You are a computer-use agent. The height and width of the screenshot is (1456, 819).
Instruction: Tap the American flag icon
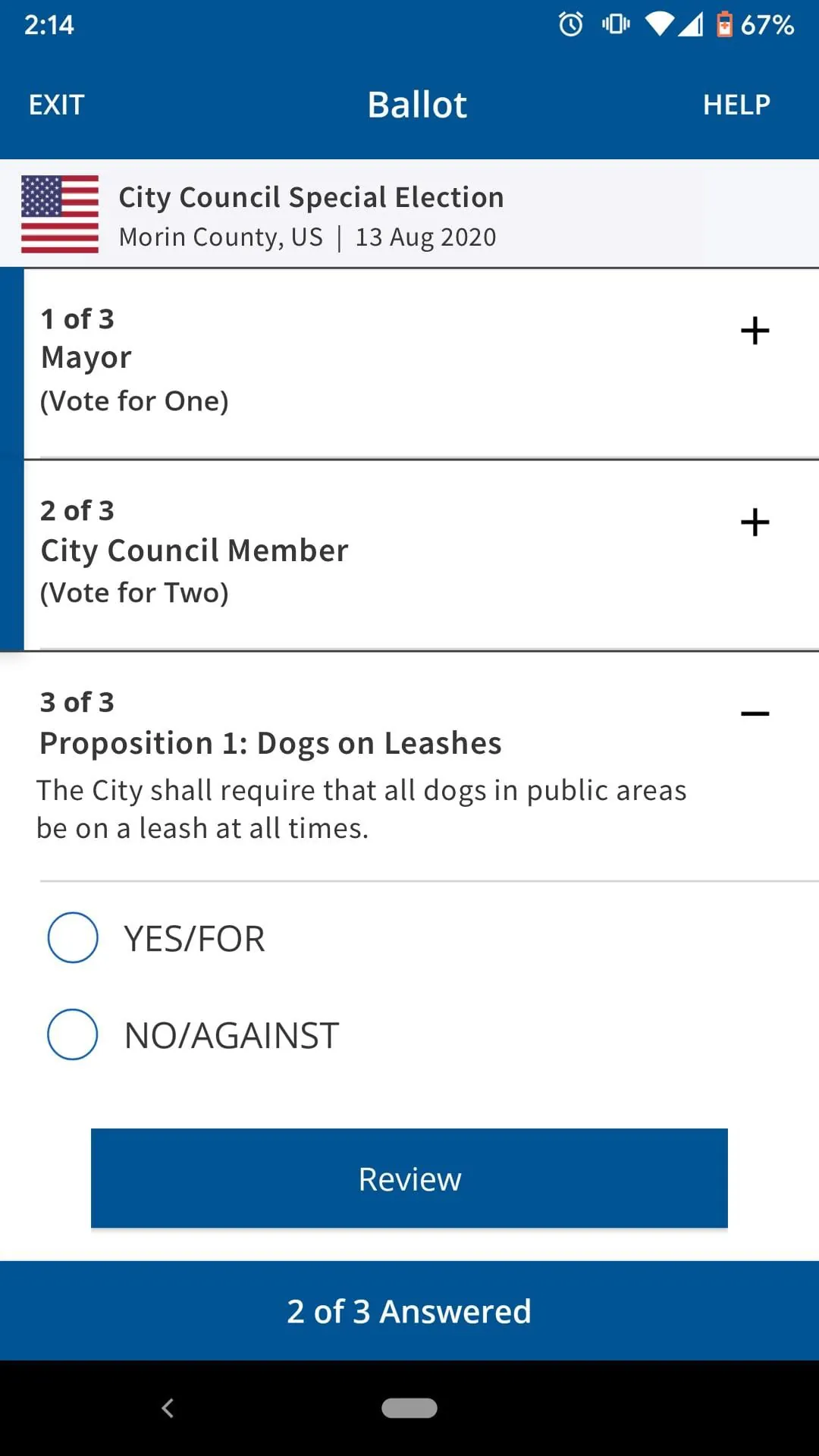pyautogui.click(x=60, y=214)
